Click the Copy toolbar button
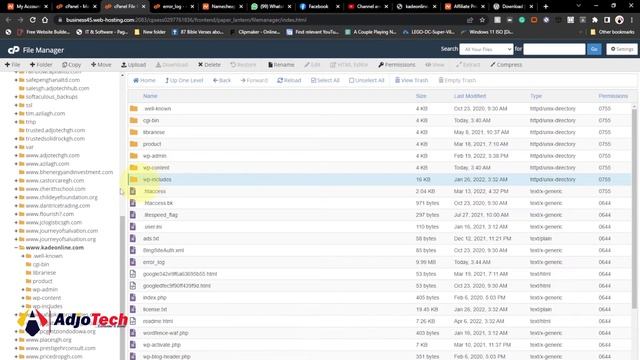This screenshot has height=360, width=640. (x=71, y=64)
